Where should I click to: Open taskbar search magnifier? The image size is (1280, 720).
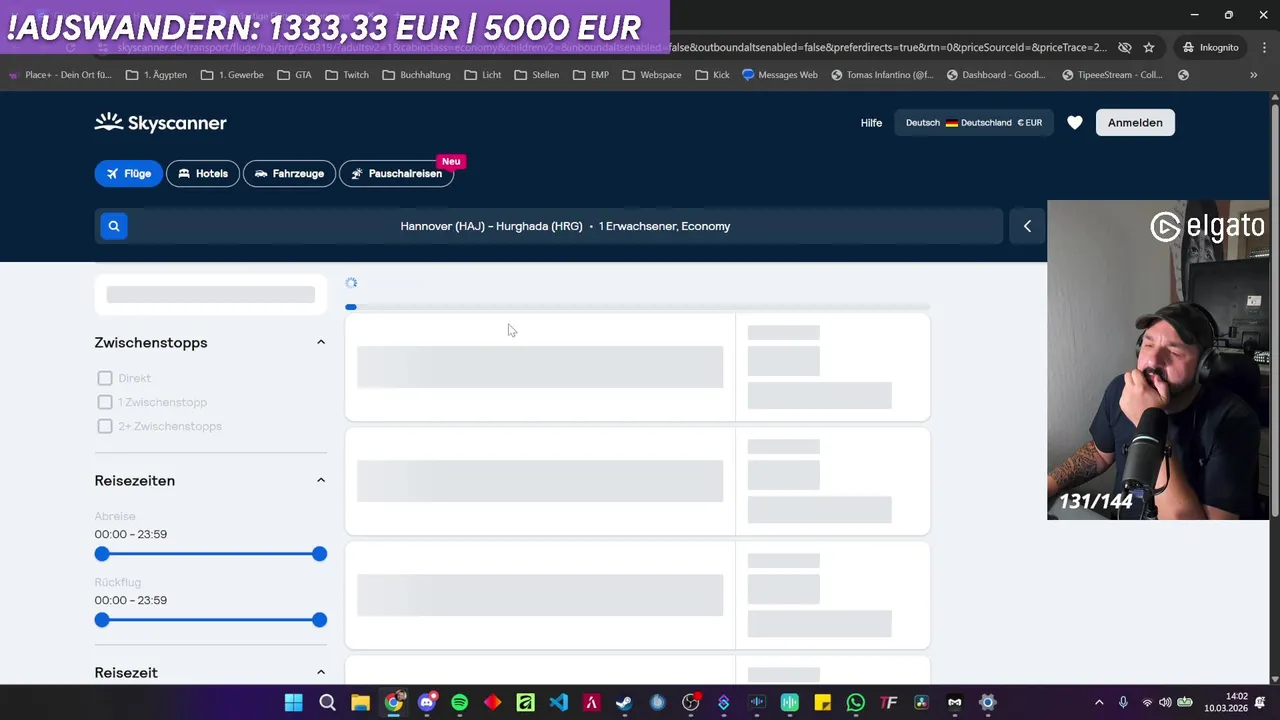pos(327,702)
